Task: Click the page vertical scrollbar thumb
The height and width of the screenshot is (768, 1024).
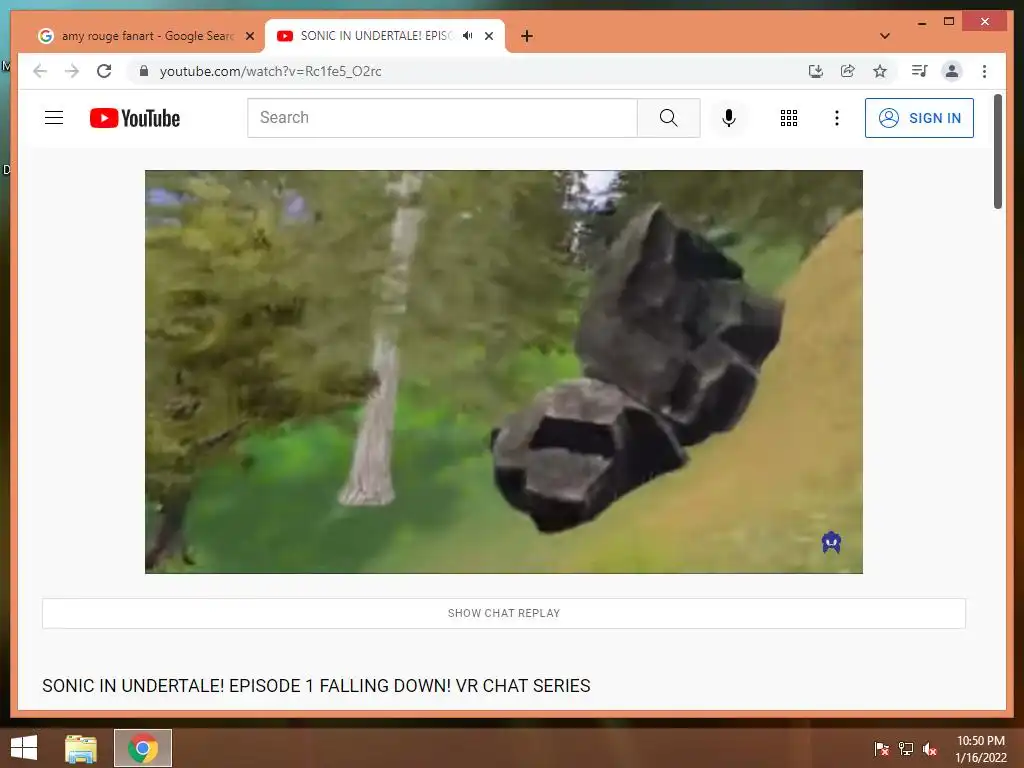Action: pos(997,152)
